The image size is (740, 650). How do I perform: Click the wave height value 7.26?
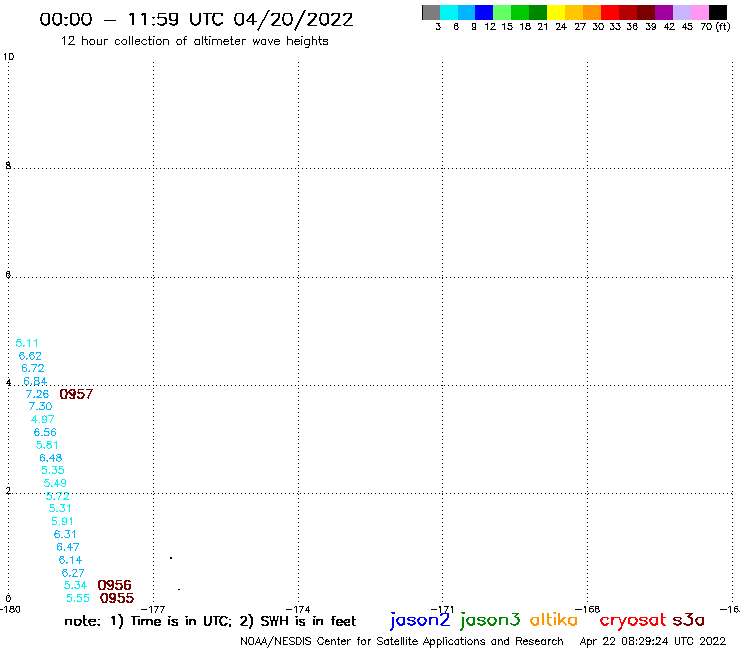[x=37, y=394]
